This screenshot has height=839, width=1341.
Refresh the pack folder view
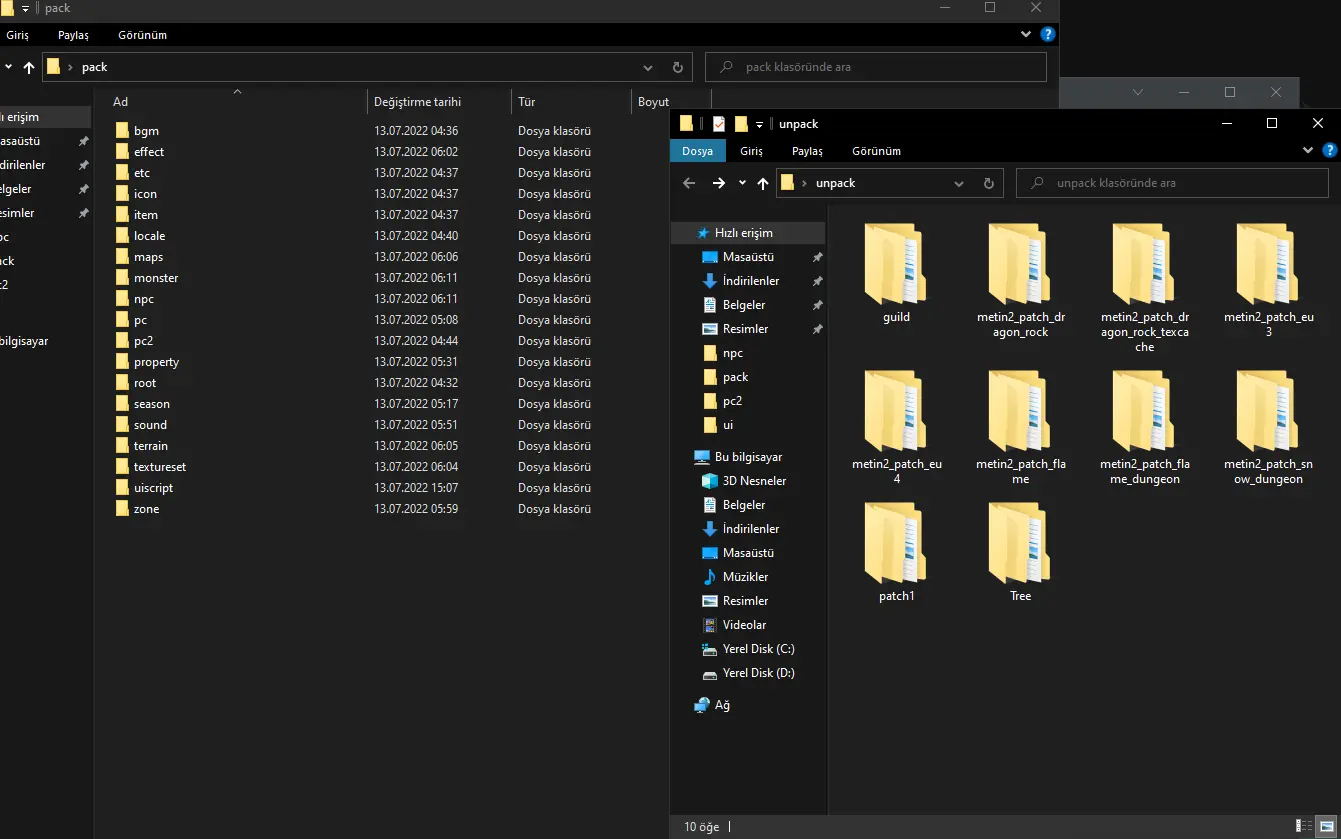[677, 68]
